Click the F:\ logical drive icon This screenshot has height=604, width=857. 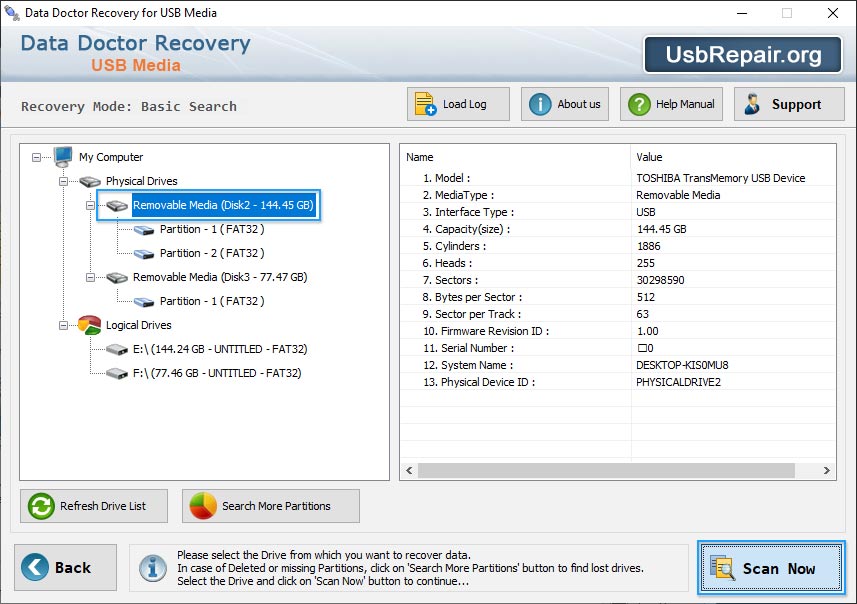coord(117,374)
